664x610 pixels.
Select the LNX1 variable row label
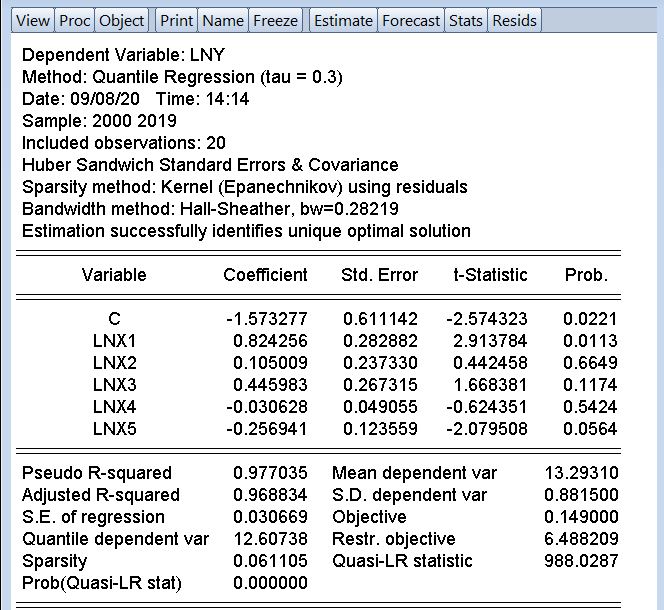click(114, 341)
